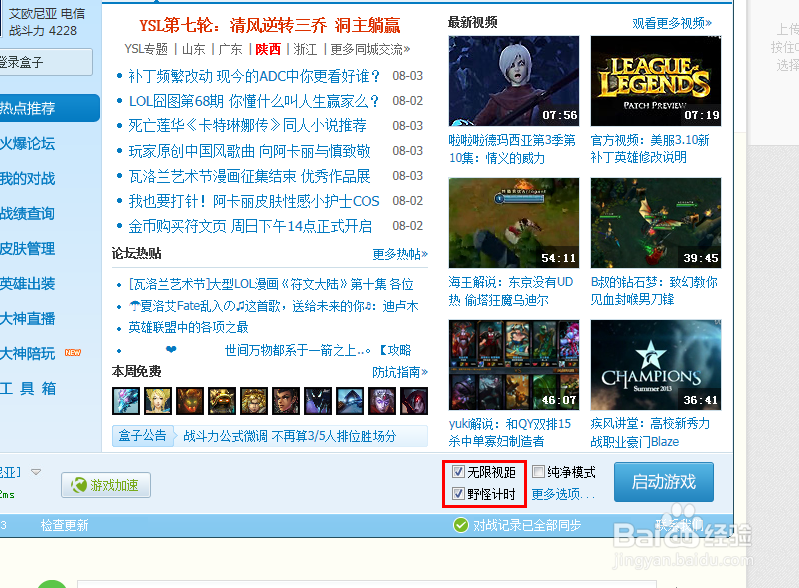
Task: Open the 防坑指南 link
Action: pyautogui.click(x=400, y=372)
